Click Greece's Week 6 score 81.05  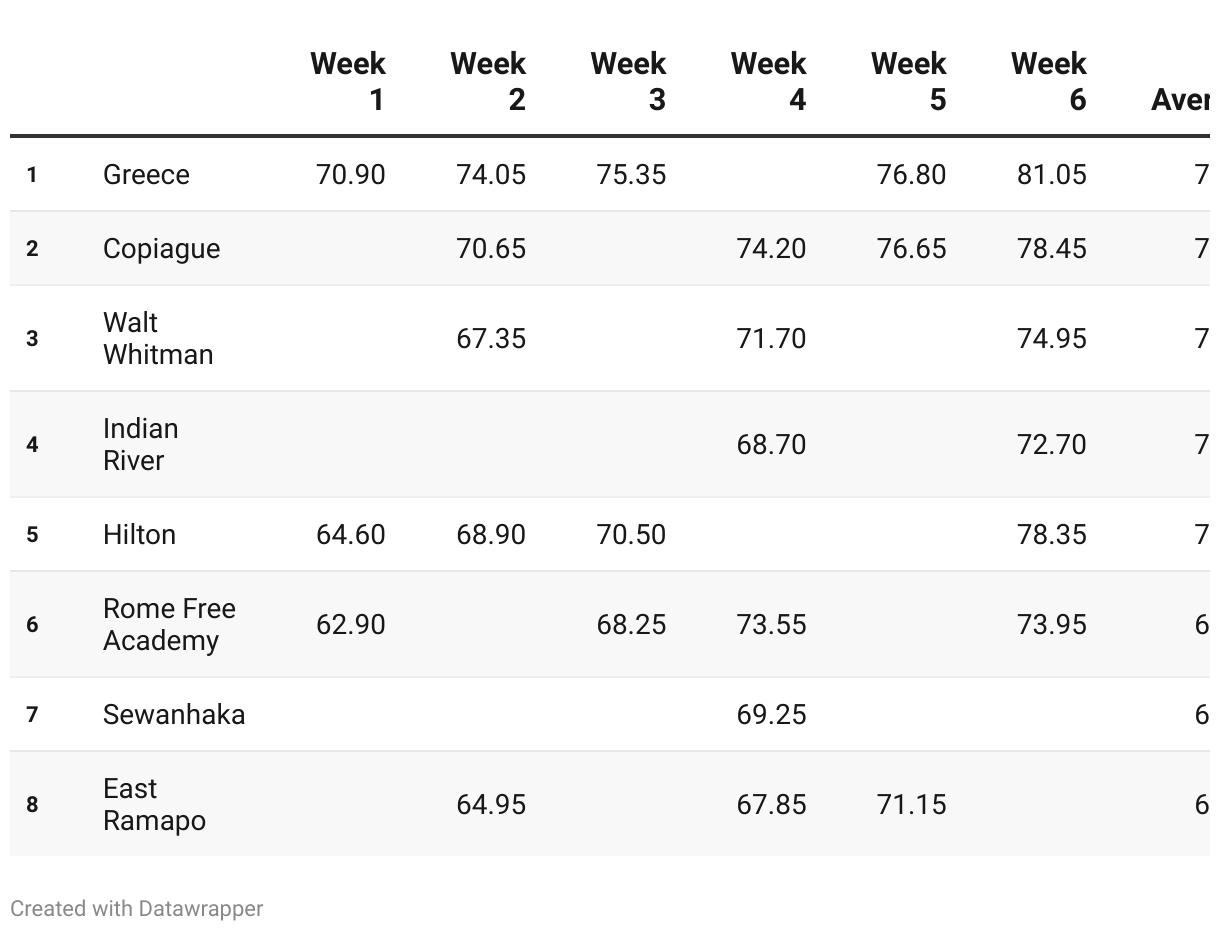(x=1051, y=174)
